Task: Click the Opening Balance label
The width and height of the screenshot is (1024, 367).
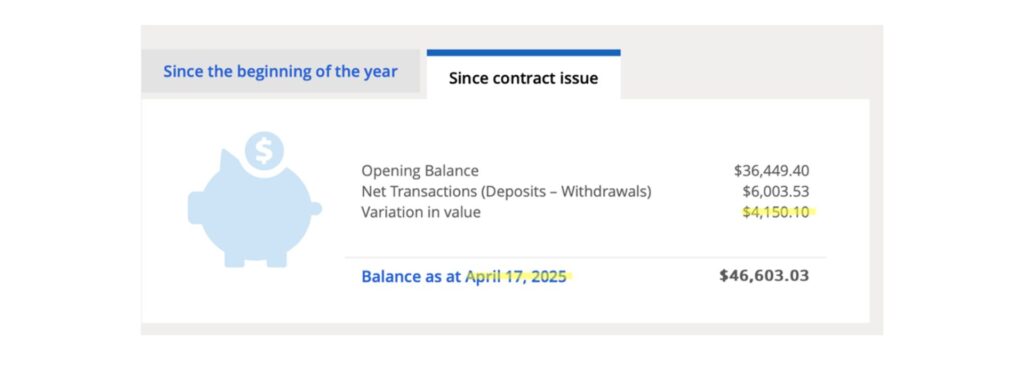Action: pos(420,171)
